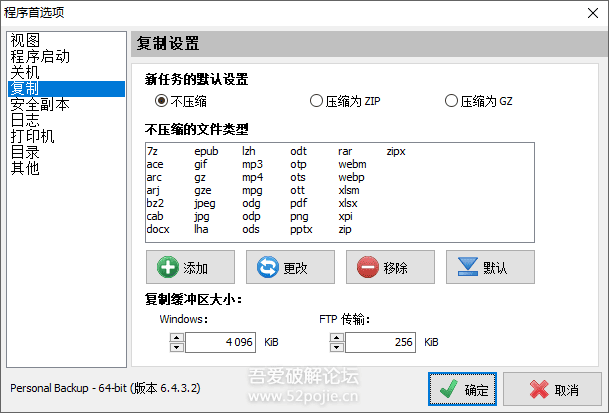This screenshot has height=413, width=609.
Task: Confirm with the green checkmark 确定 button
Action: [462, 389]
